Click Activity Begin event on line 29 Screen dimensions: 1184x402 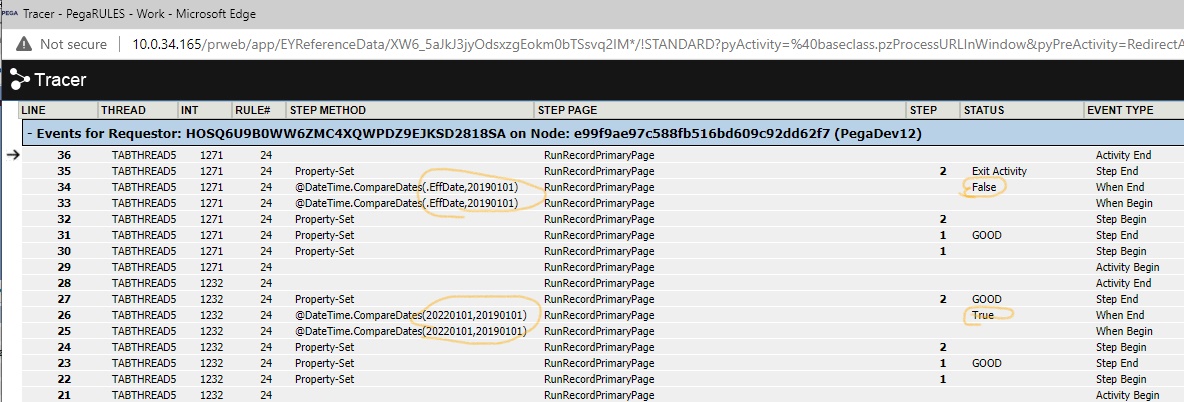tap(1127, 267)
